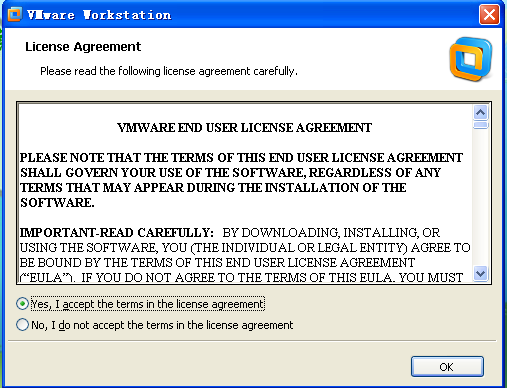Click the 'IMPORTANT-READ CAREFULLY:' bold text

[x=116, y=233]
